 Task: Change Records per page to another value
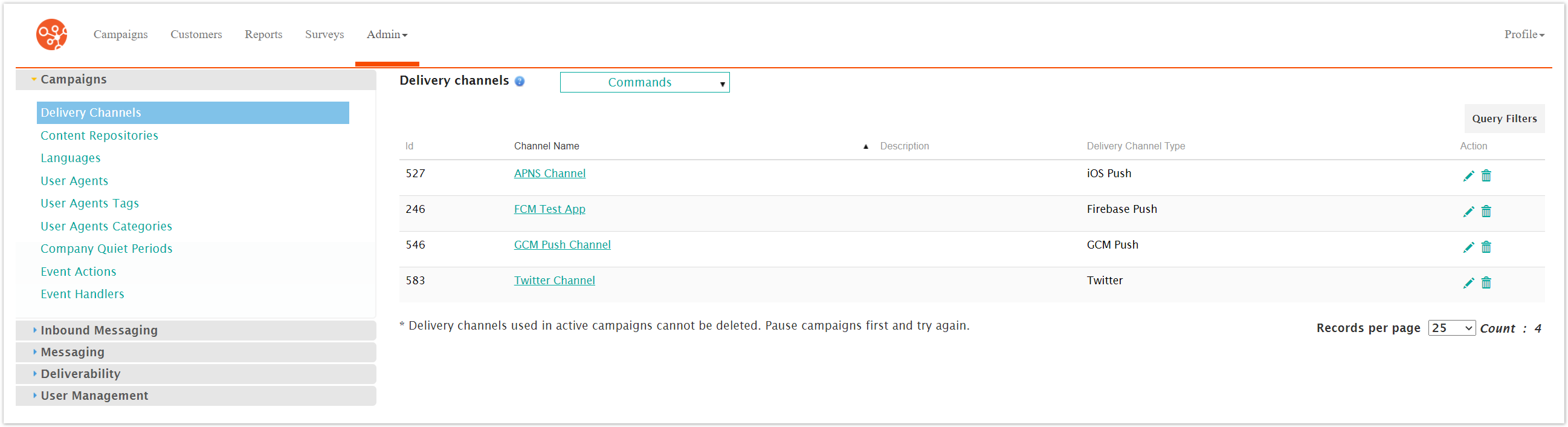point(1451,328)
